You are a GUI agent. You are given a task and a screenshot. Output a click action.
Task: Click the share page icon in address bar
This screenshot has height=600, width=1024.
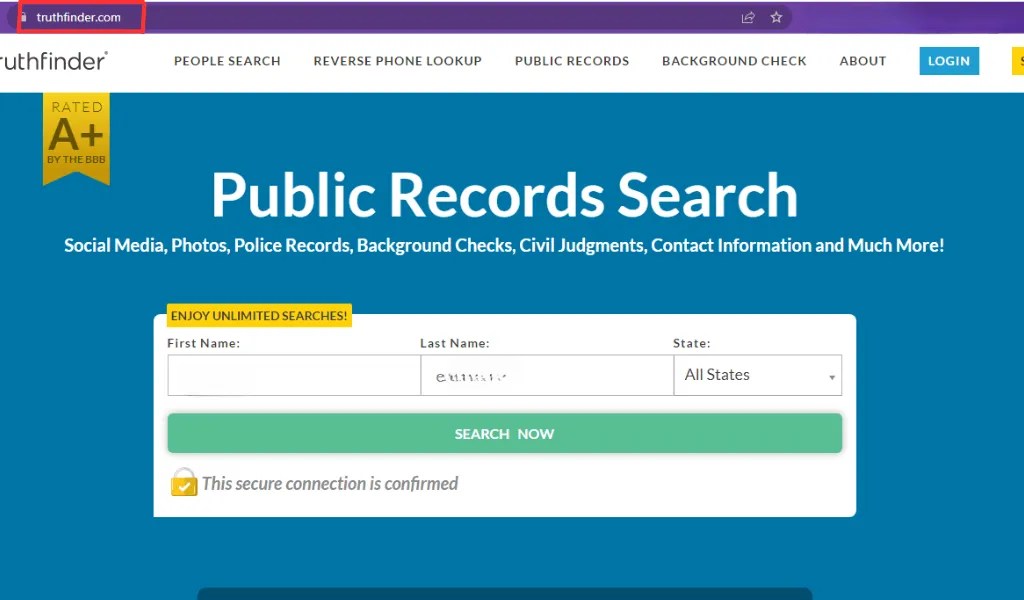(x=748, y=18)
